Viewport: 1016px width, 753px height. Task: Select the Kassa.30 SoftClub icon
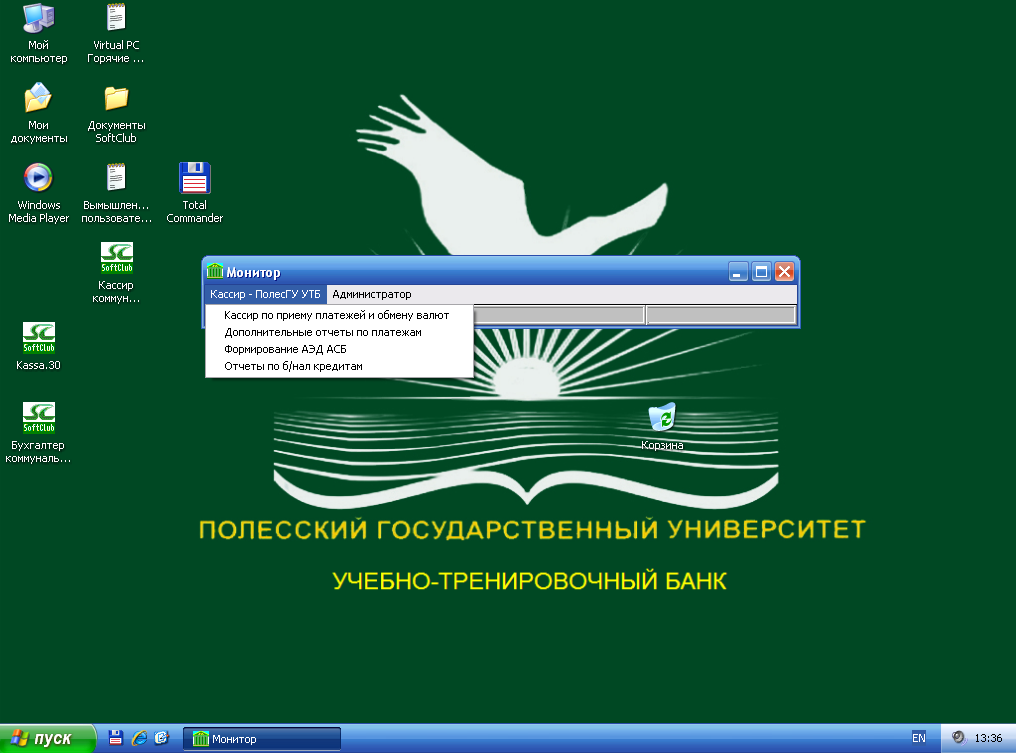point(38,347)
